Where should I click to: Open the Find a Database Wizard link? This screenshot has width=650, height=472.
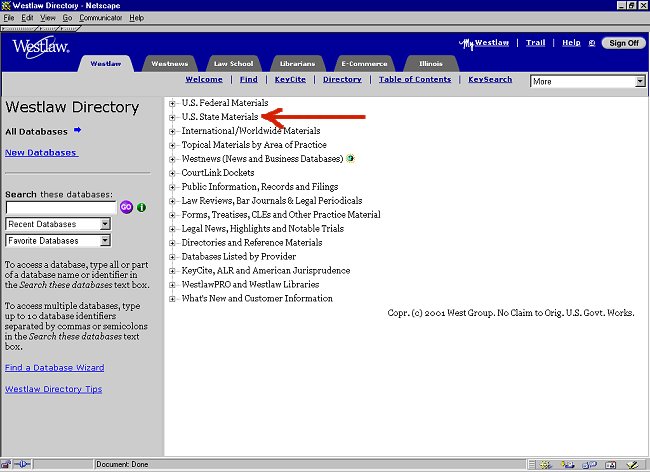pyautogui.click(x=54, y=368)
